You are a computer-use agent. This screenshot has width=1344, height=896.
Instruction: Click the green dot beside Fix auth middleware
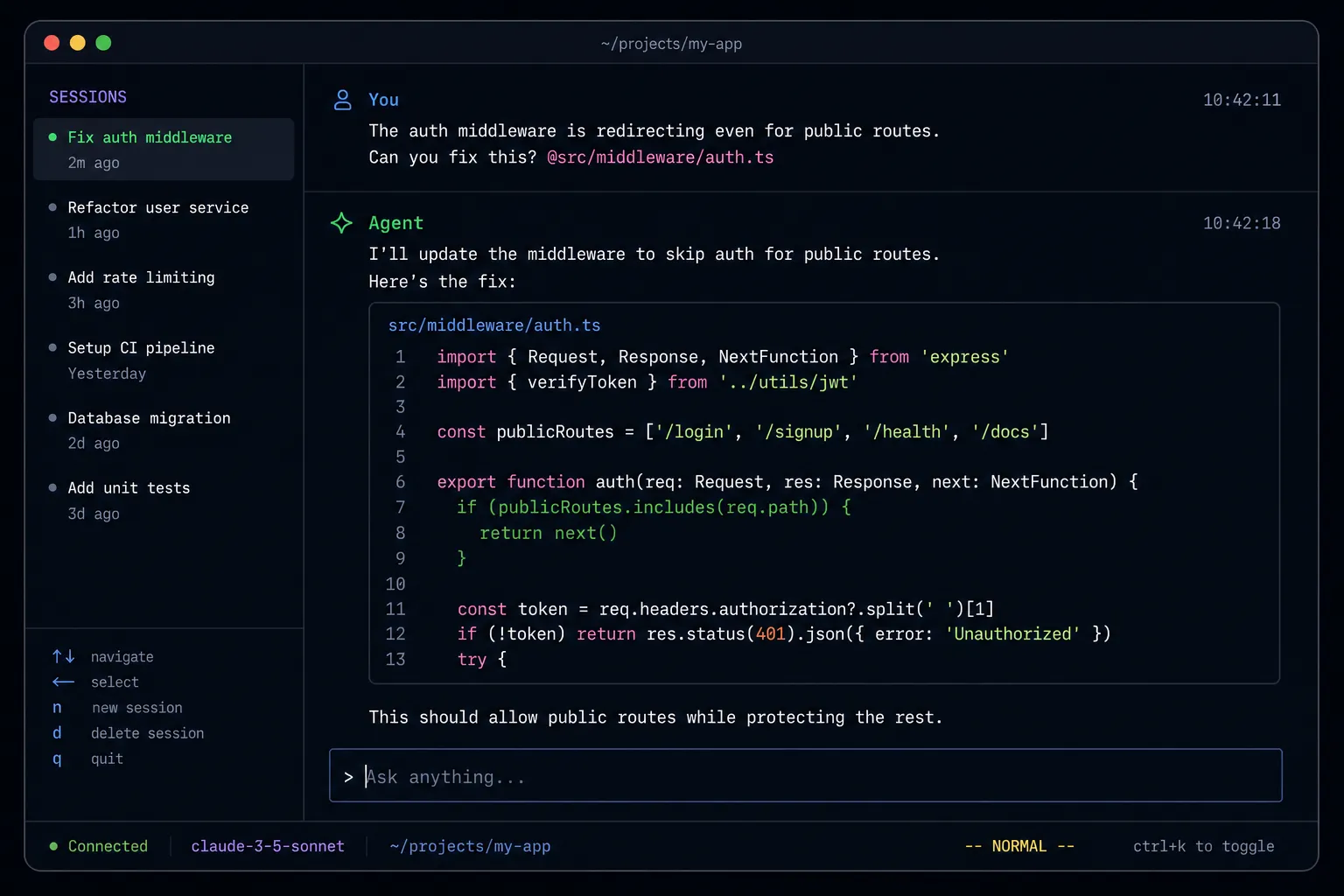point(52,137)
